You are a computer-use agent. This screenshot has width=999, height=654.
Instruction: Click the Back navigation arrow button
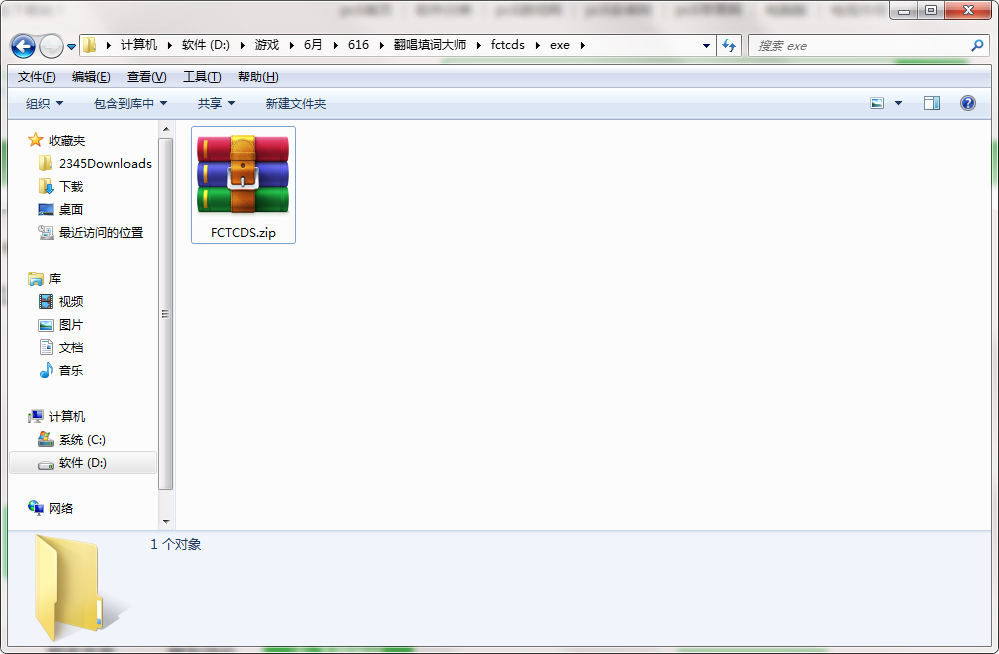(23, 46)
